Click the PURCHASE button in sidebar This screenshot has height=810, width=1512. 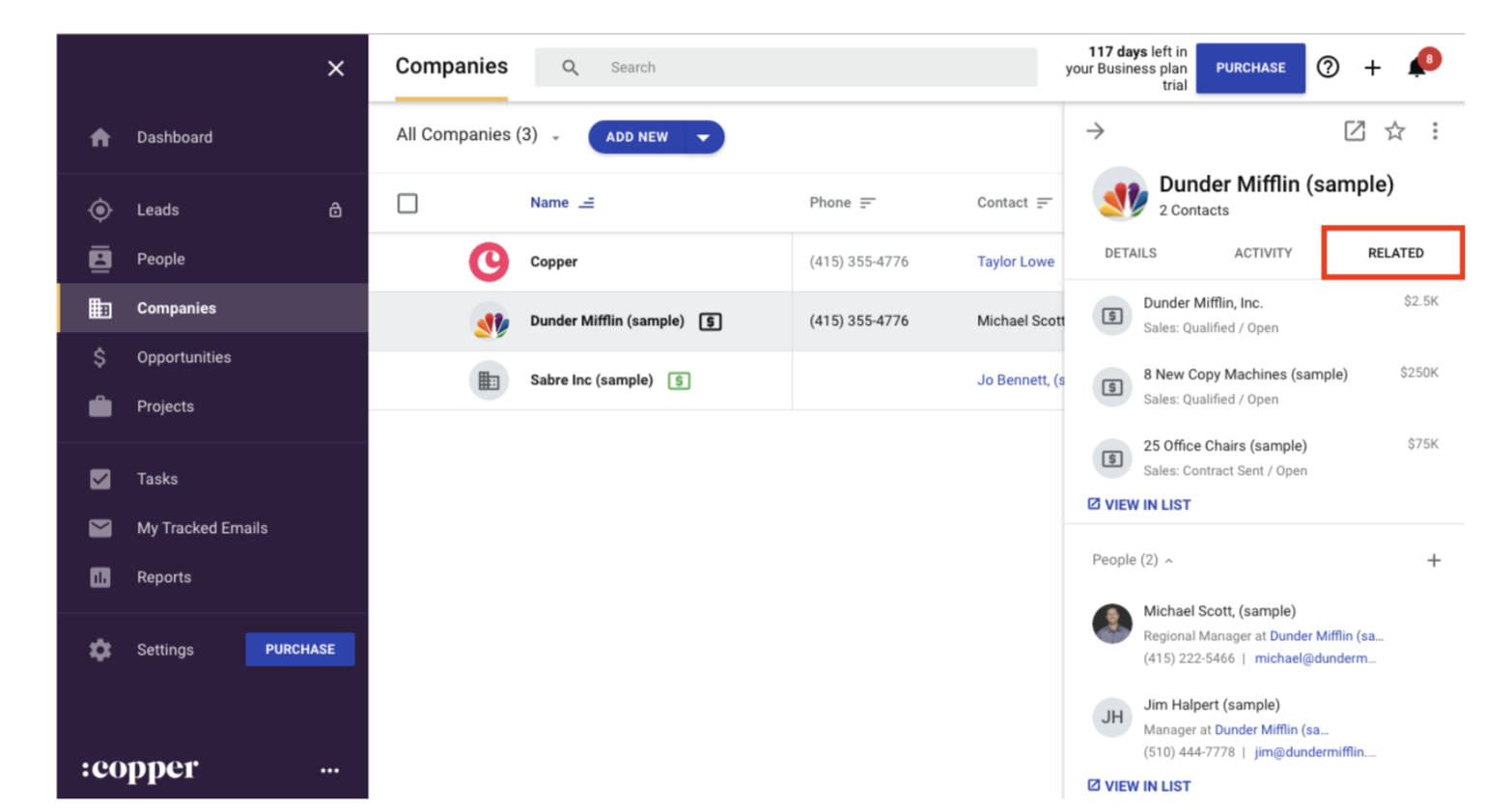pos(300,650)
